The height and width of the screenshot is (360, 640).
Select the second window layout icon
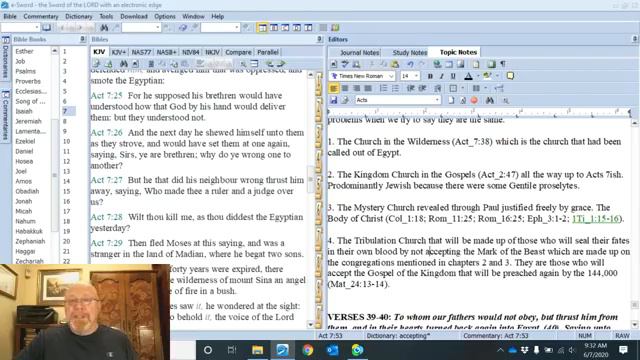coord(274,28)
